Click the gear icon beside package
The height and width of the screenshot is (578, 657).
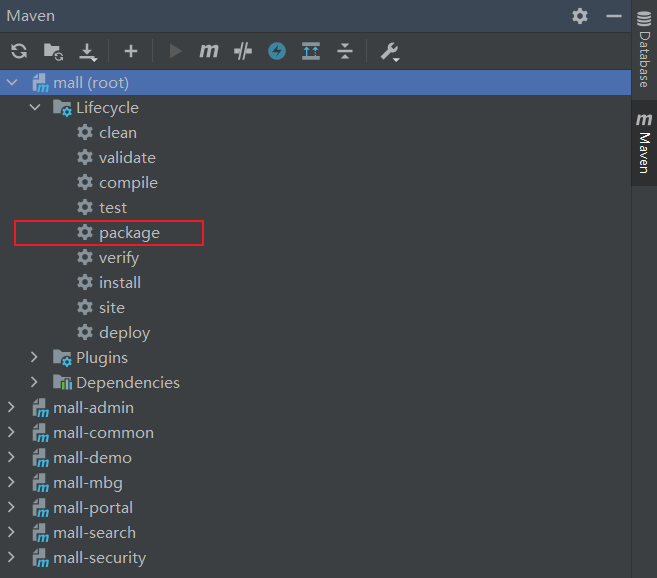point(85,232)
